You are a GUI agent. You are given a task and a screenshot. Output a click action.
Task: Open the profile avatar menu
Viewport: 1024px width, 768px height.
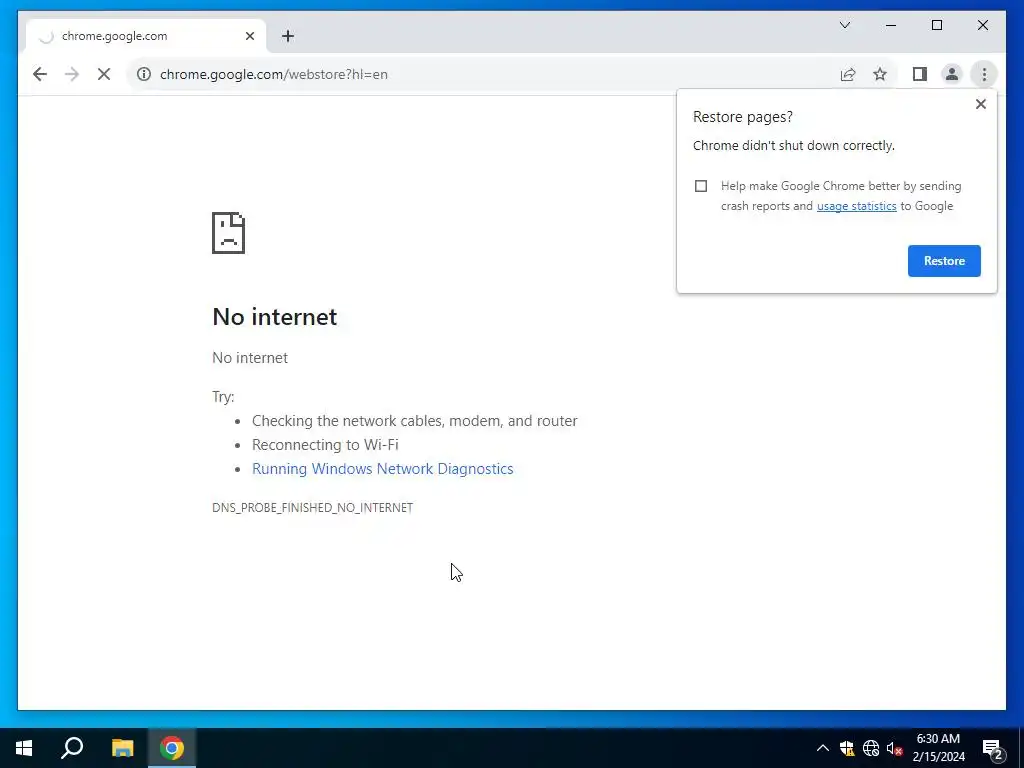(x=952, y=74)
